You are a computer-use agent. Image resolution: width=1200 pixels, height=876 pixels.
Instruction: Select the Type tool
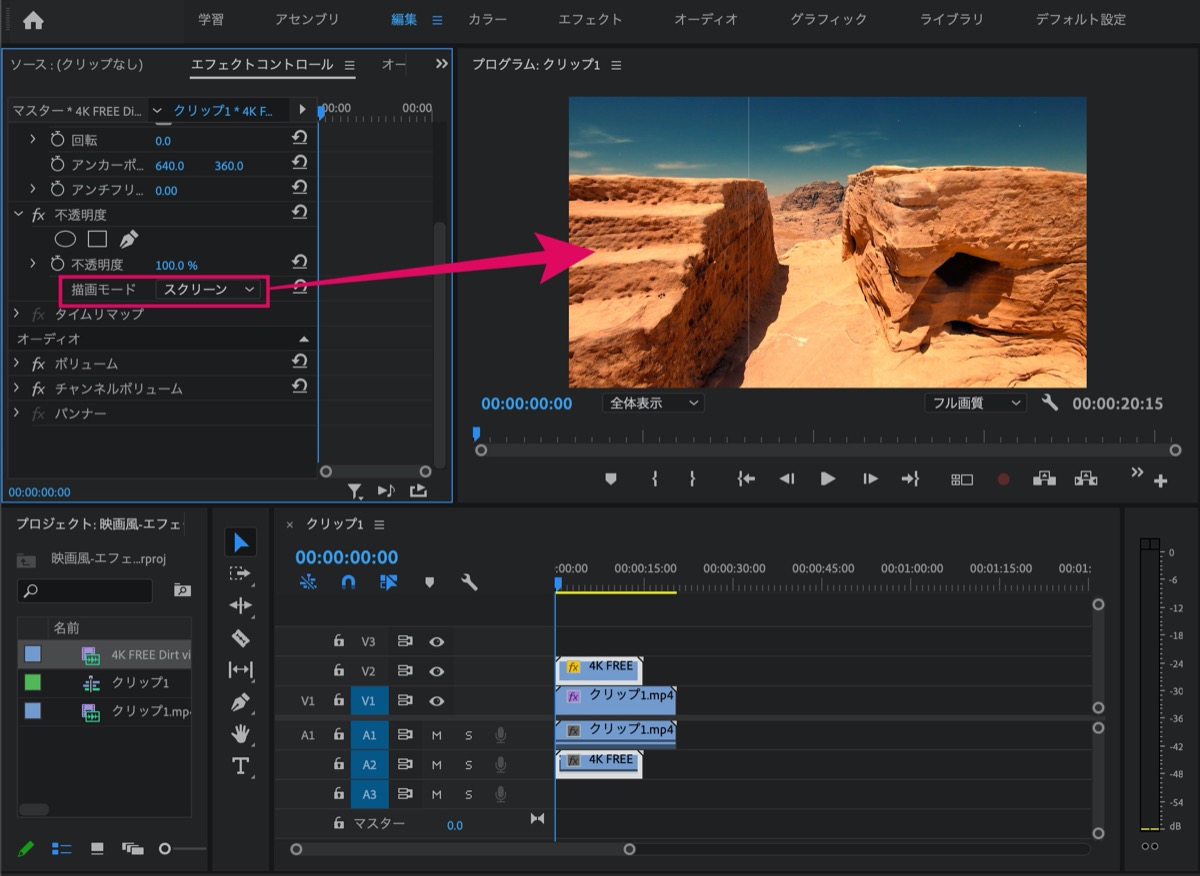click(x=240, y=766)
